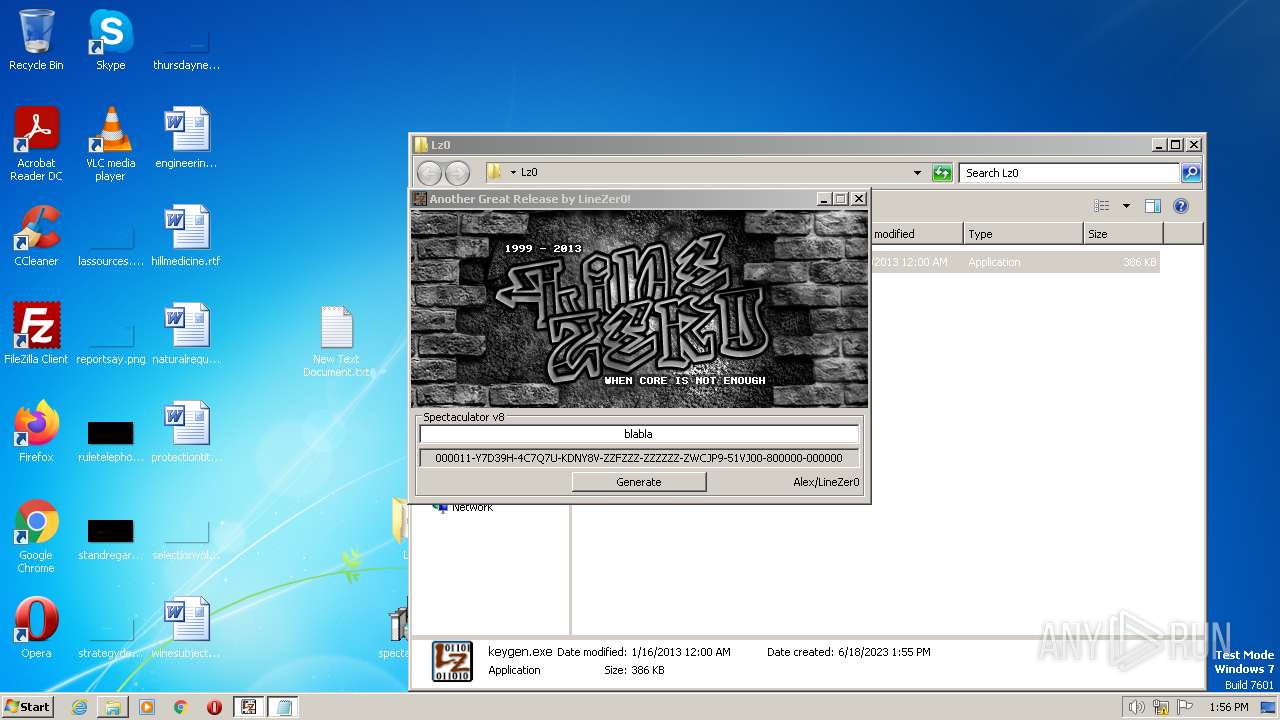Click the Explorer Forward navigation button
The height and width of the screenshot is (720, 1280).
pos(457,173)
